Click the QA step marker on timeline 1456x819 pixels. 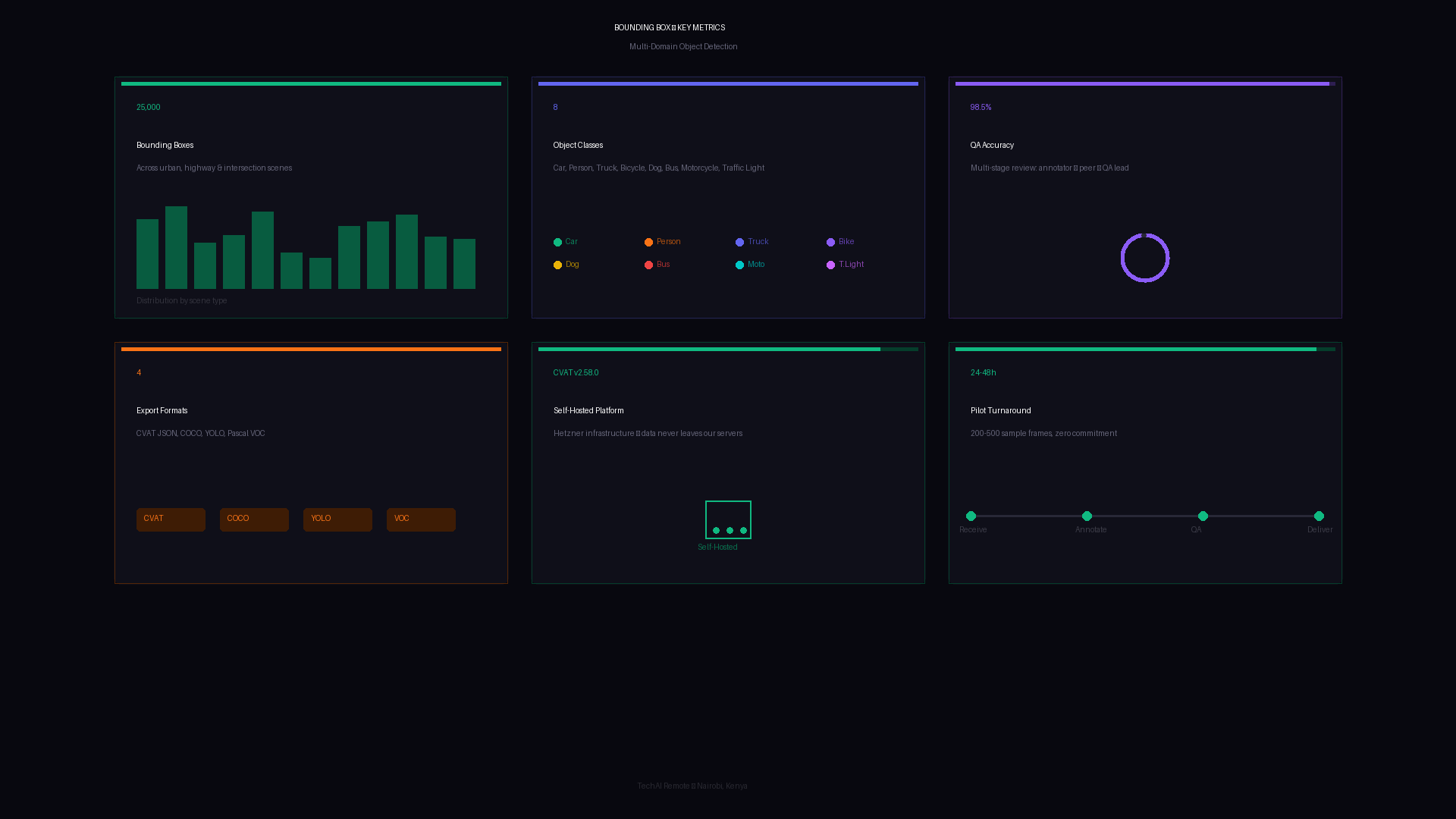tap(1203, 516)
